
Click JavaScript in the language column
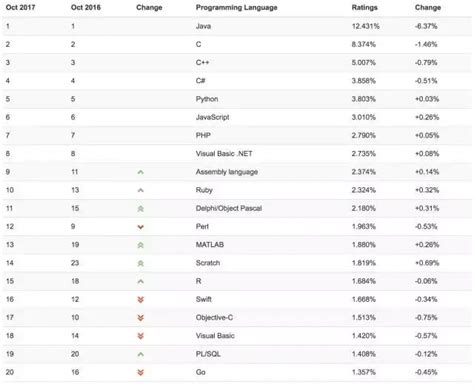(x=212, y=117)
